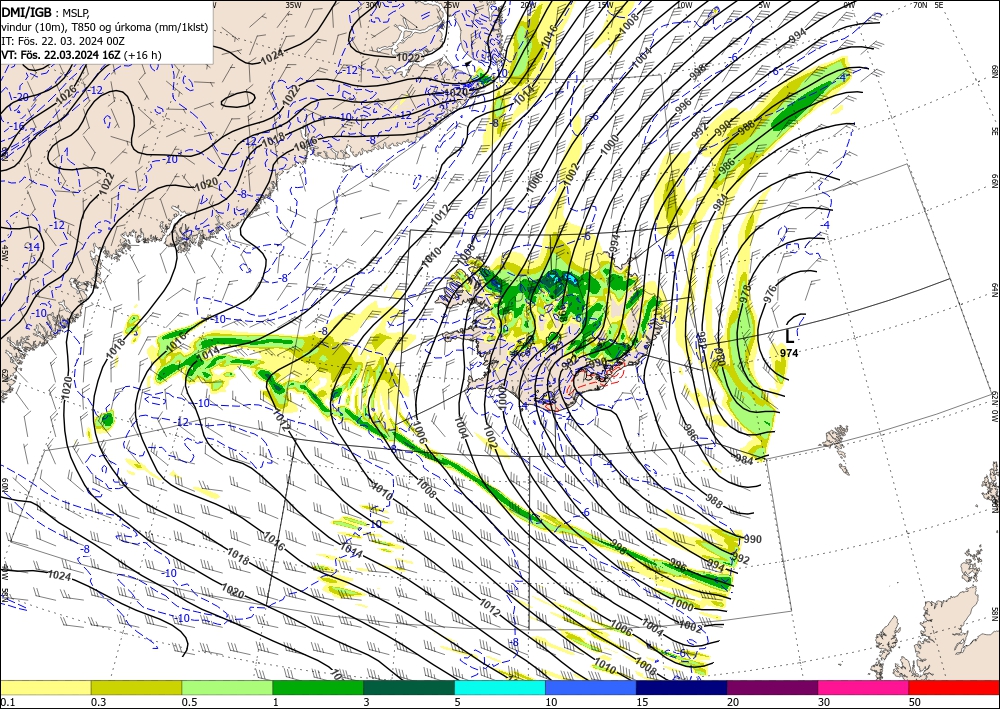Screen dimensions: 1000x709
Task: Click the 974 central pressure value
Action: click(x=789, y=353)
